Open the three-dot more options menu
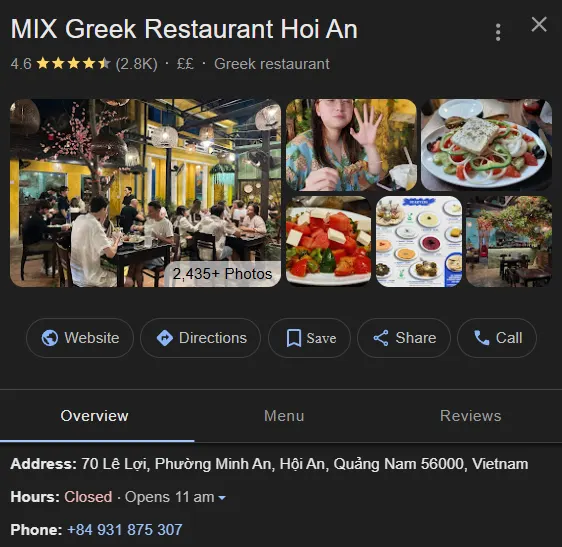Viewport: 562px width, 547px height. (x=498, y=33)
